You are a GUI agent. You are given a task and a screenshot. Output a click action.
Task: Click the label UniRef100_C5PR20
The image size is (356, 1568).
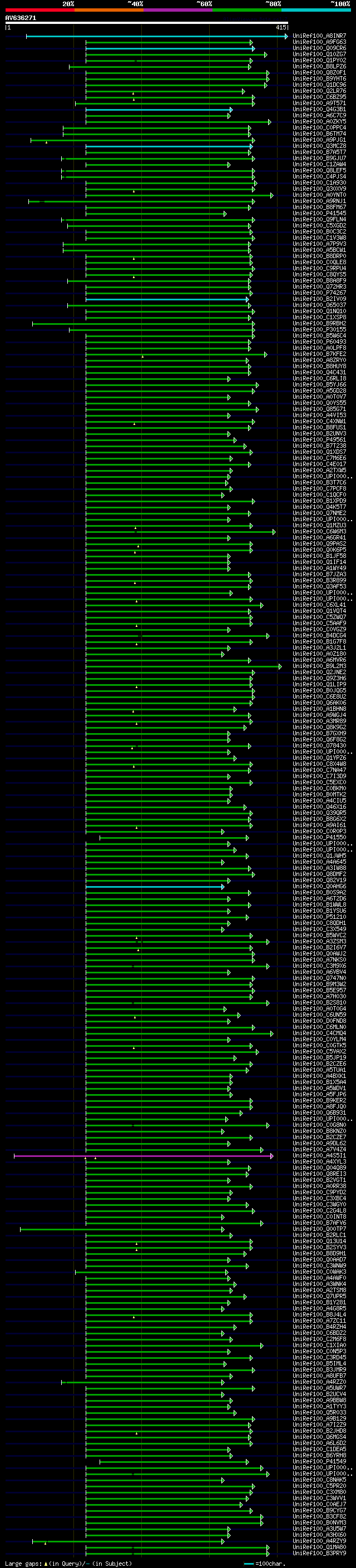pos(319,1486)
